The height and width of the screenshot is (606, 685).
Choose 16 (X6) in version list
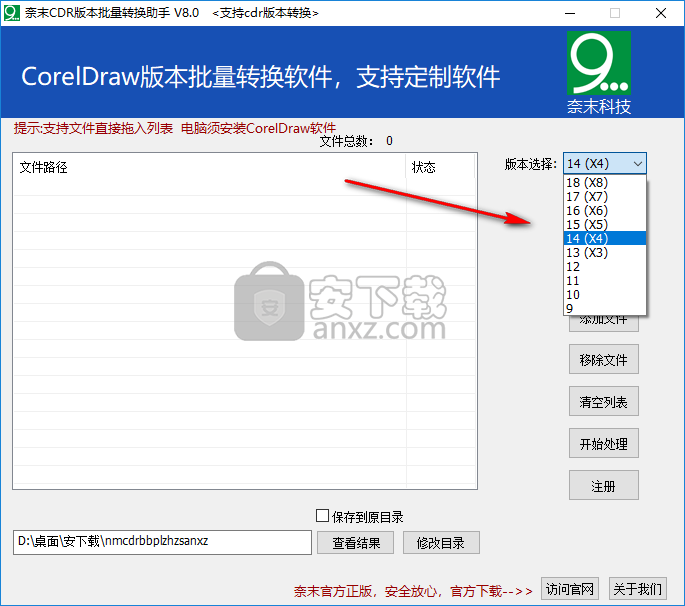586,211
